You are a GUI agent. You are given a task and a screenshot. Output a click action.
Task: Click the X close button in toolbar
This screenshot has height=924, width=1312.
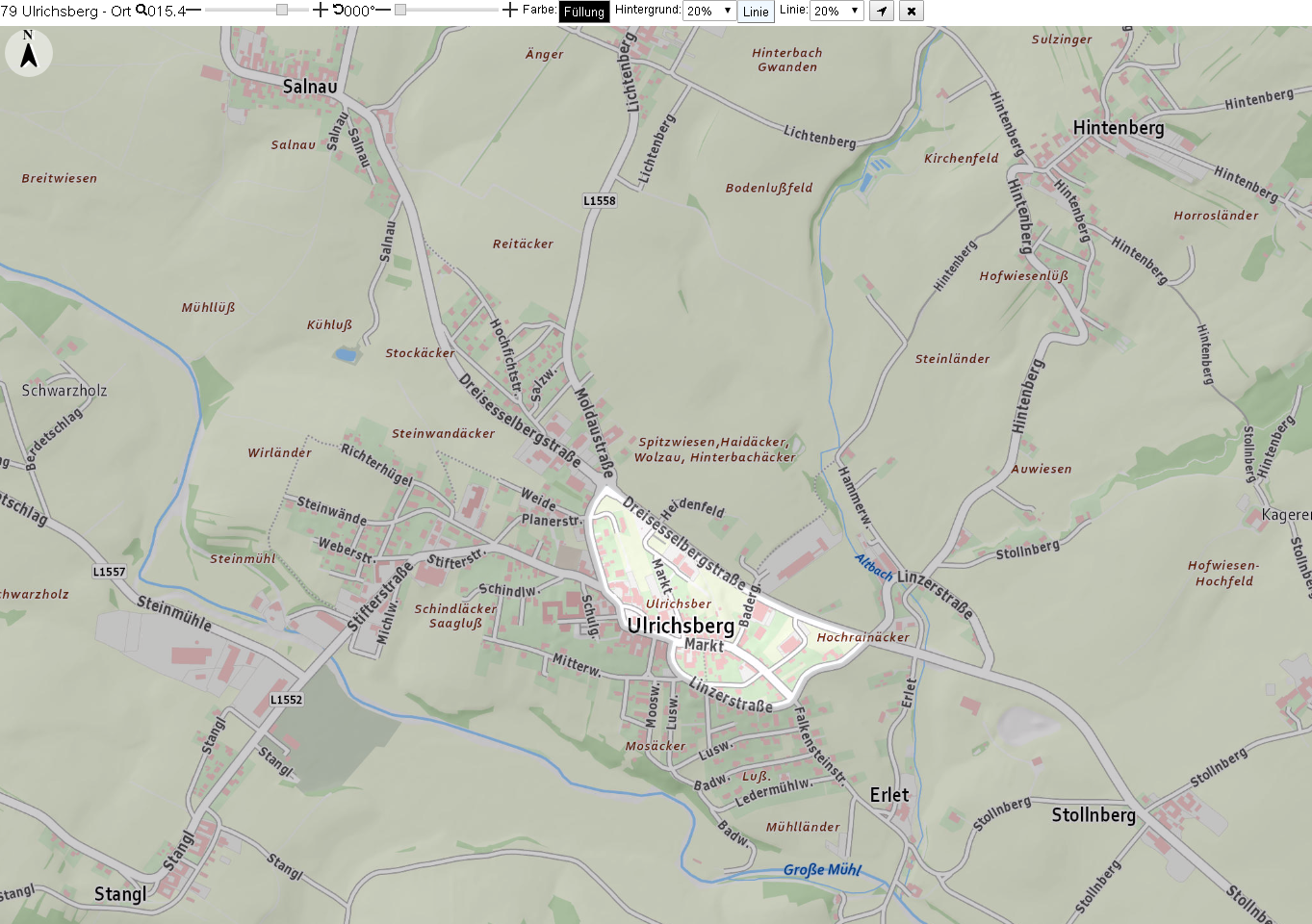[x=912, y=12]
